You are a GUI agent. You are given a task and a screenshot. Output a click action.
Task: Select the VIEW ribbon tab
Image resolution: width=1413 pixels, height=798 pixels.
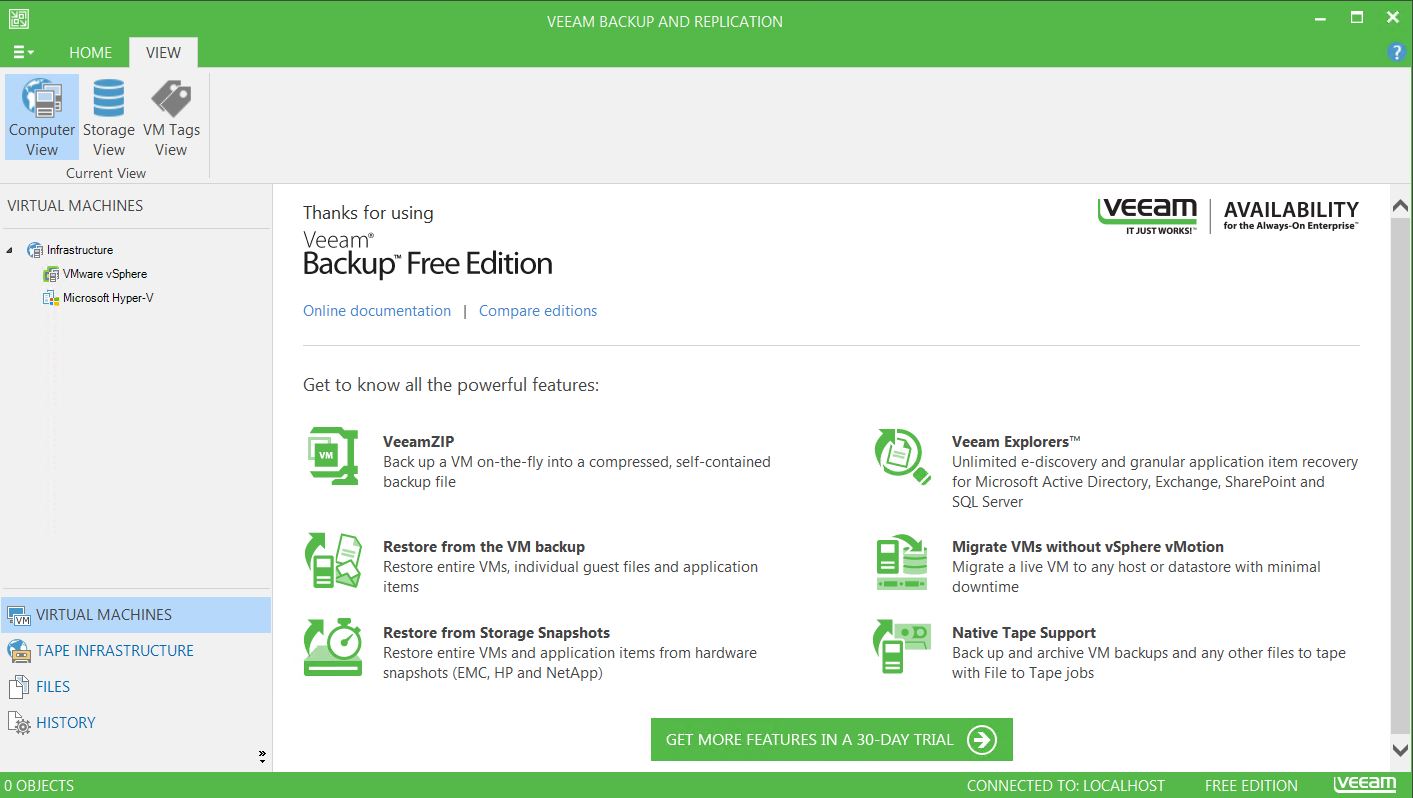coord(163,52)
